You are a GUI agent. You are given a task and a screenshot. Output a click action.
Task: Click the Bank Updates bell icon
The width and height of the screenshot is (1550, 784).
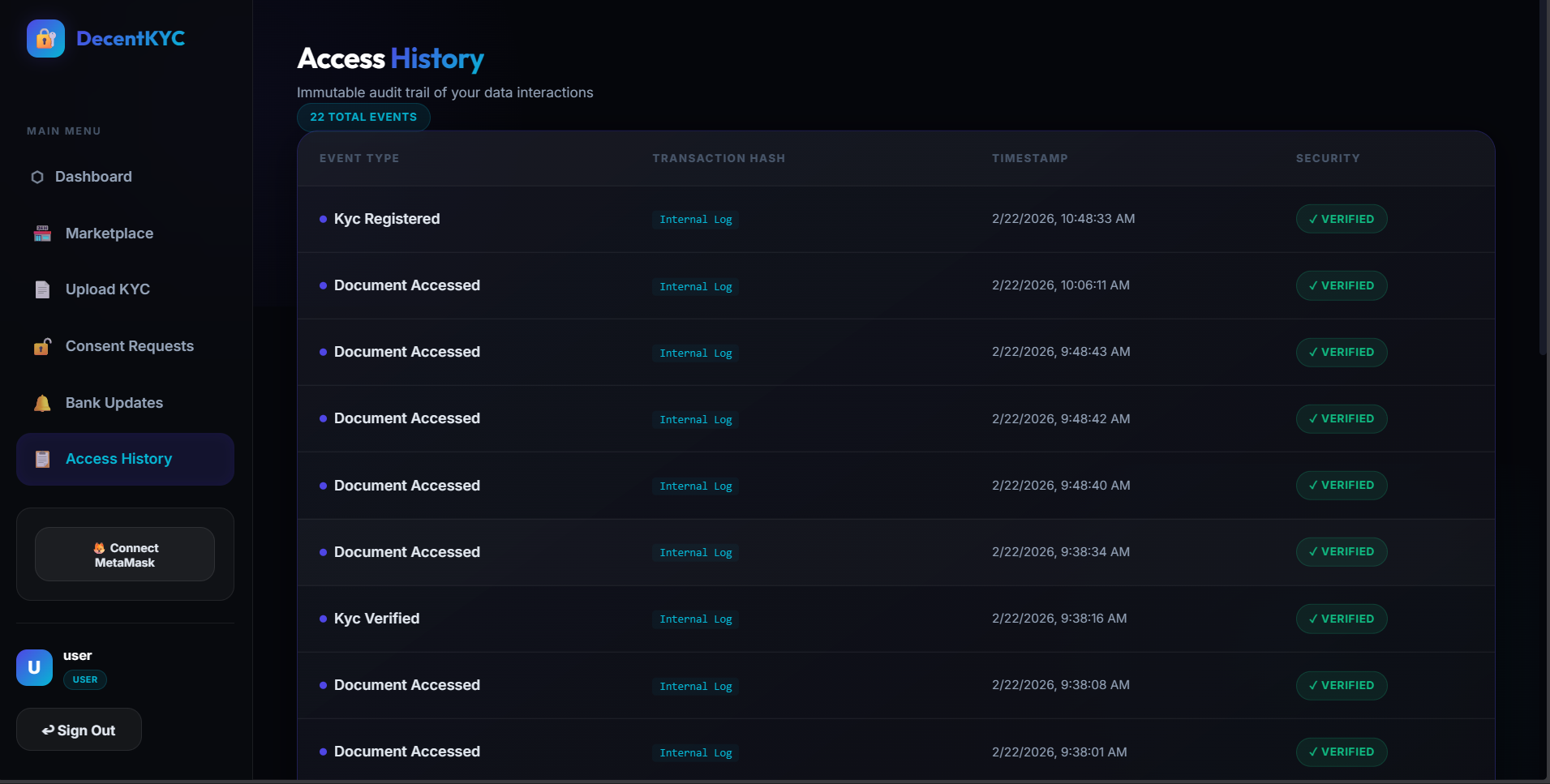coord(43,403)
